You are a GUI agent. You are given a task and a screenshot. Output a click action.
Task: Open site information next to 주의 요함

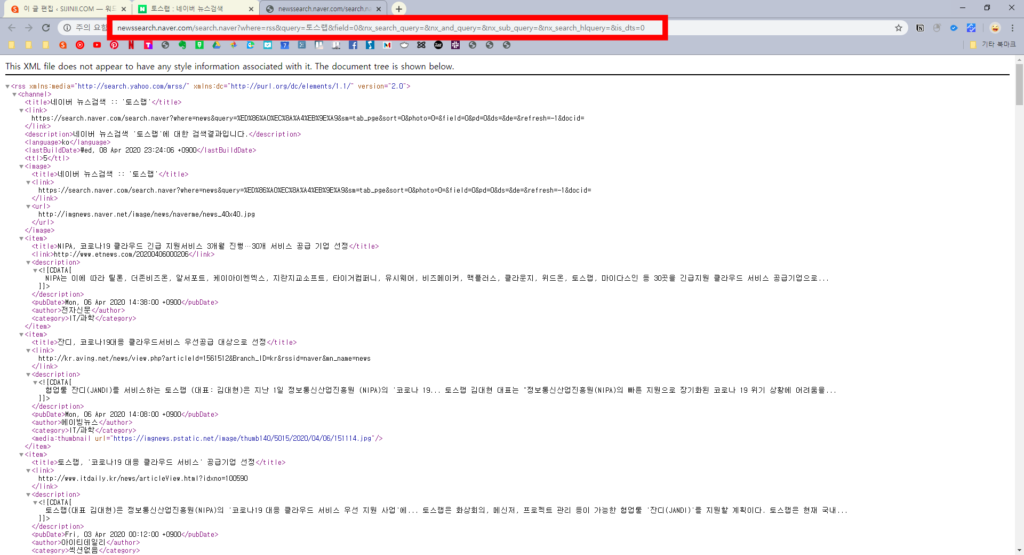(x=67, y=28)
